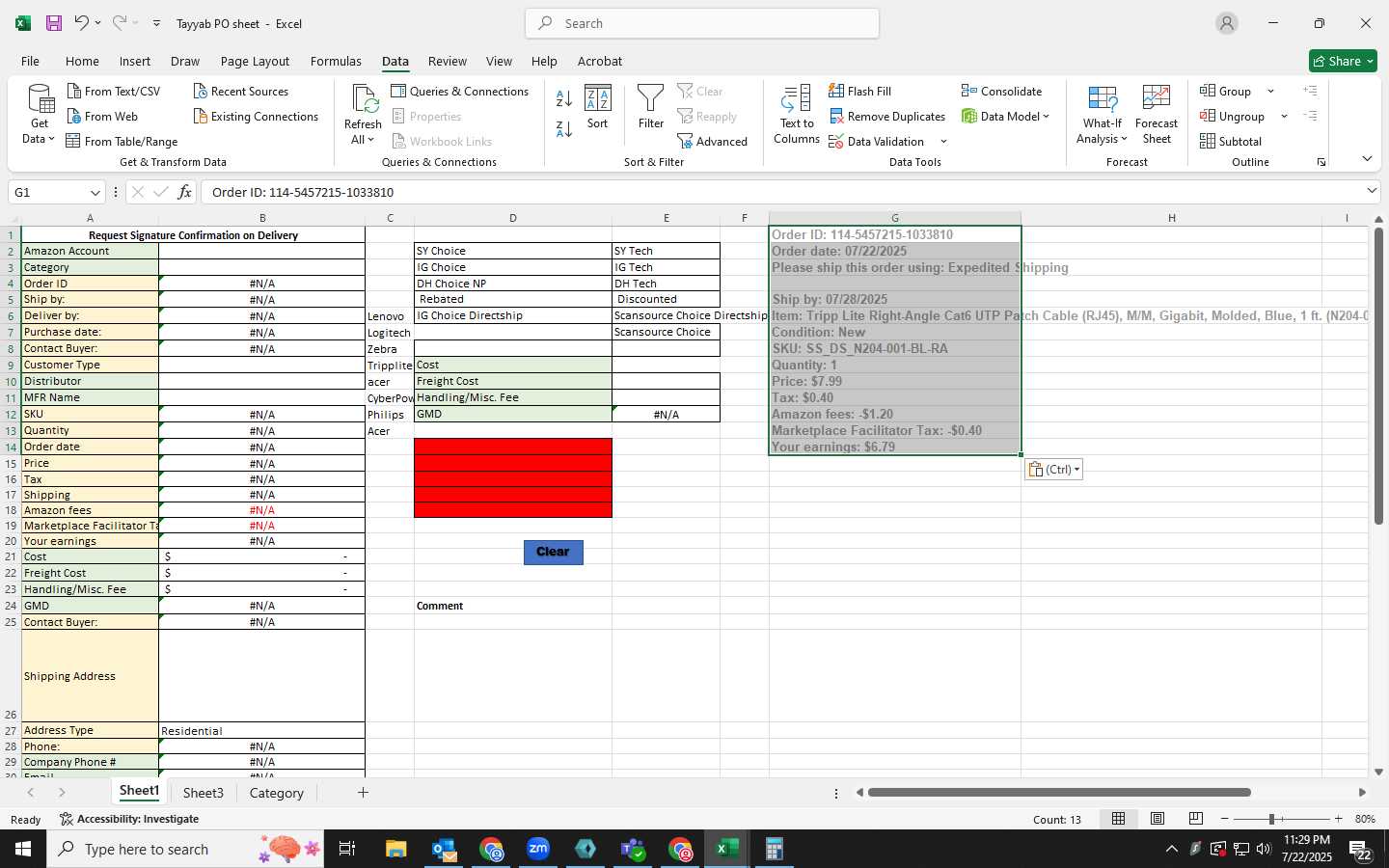Click the Windows Start button
The image size is (1389, 868).
(23, 850)
